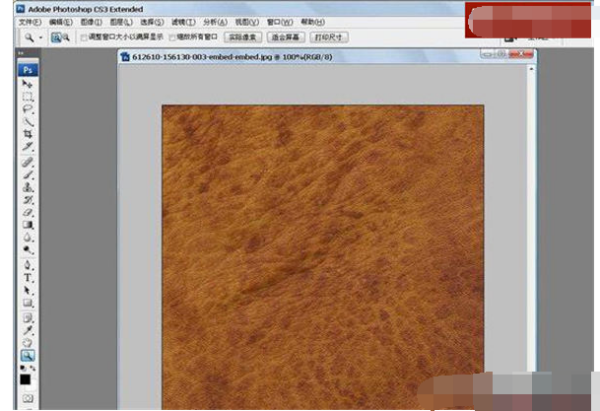Select the Path Selection tool
Image resolution: width=600 pixels, height=411 pixels.
click(28, 290)
